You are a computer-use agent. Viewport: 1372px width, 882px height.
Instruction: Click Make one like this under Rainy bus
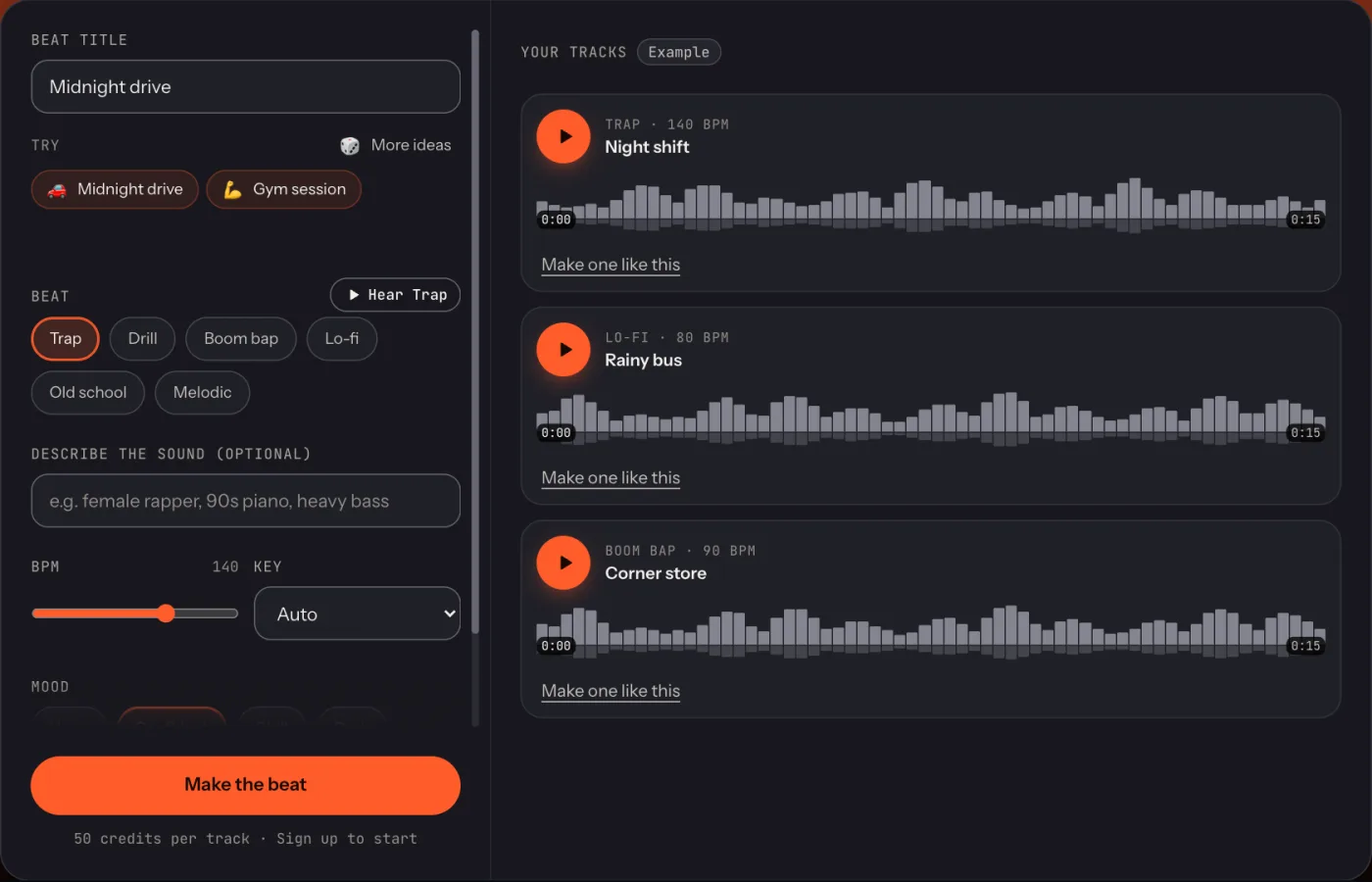tap(611, 478)
